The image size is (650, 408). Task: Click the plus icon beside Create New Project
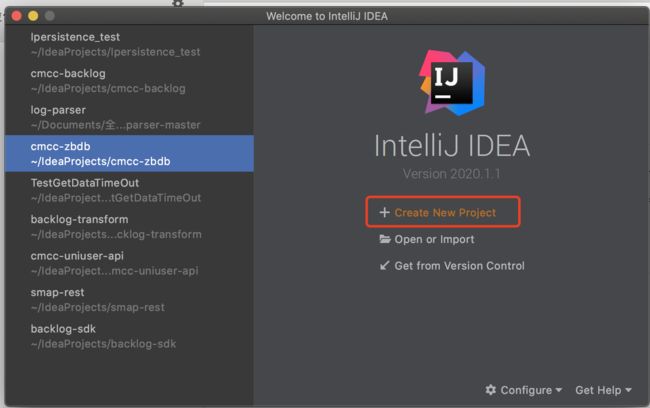click(x=384, y=212)
